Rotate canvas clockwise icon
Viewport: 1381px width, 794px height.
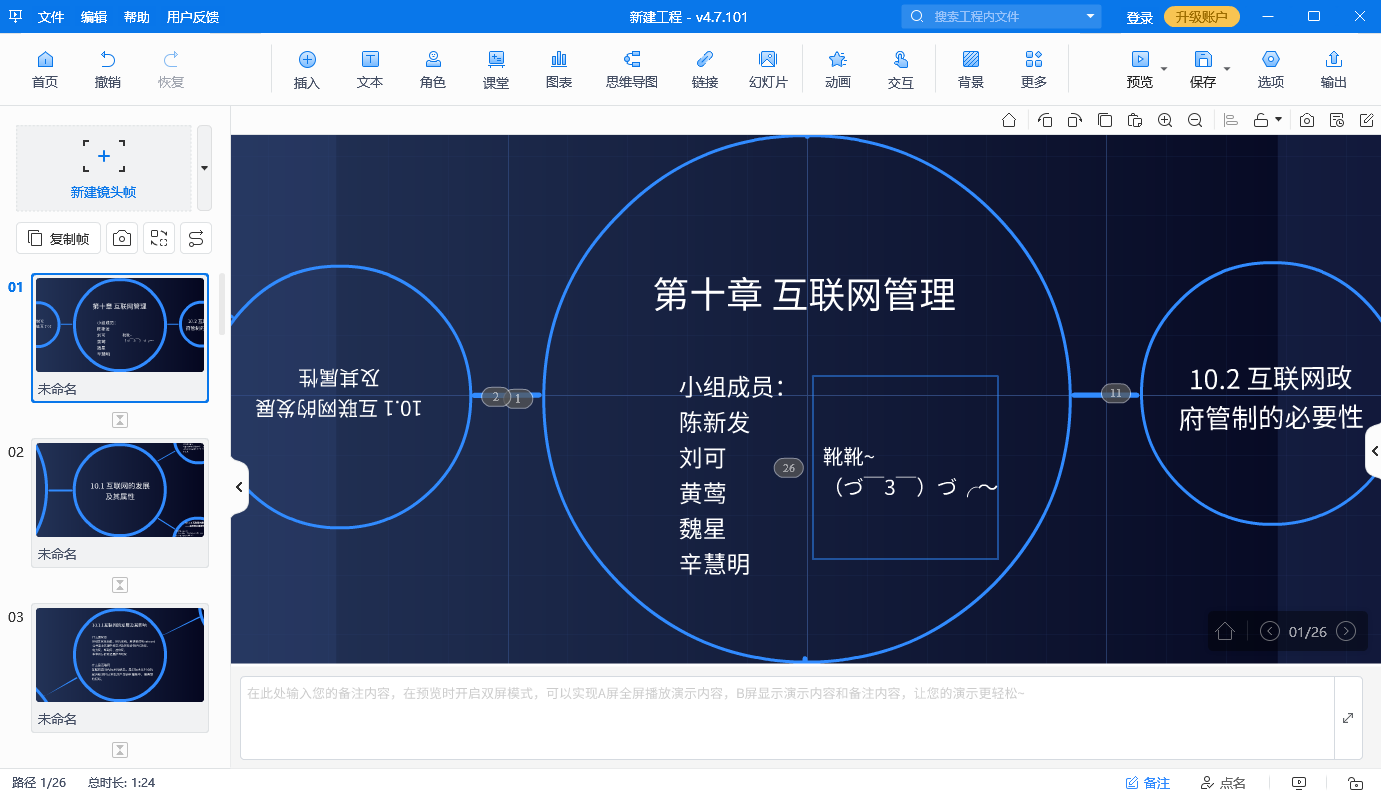tap(1074, 120)
